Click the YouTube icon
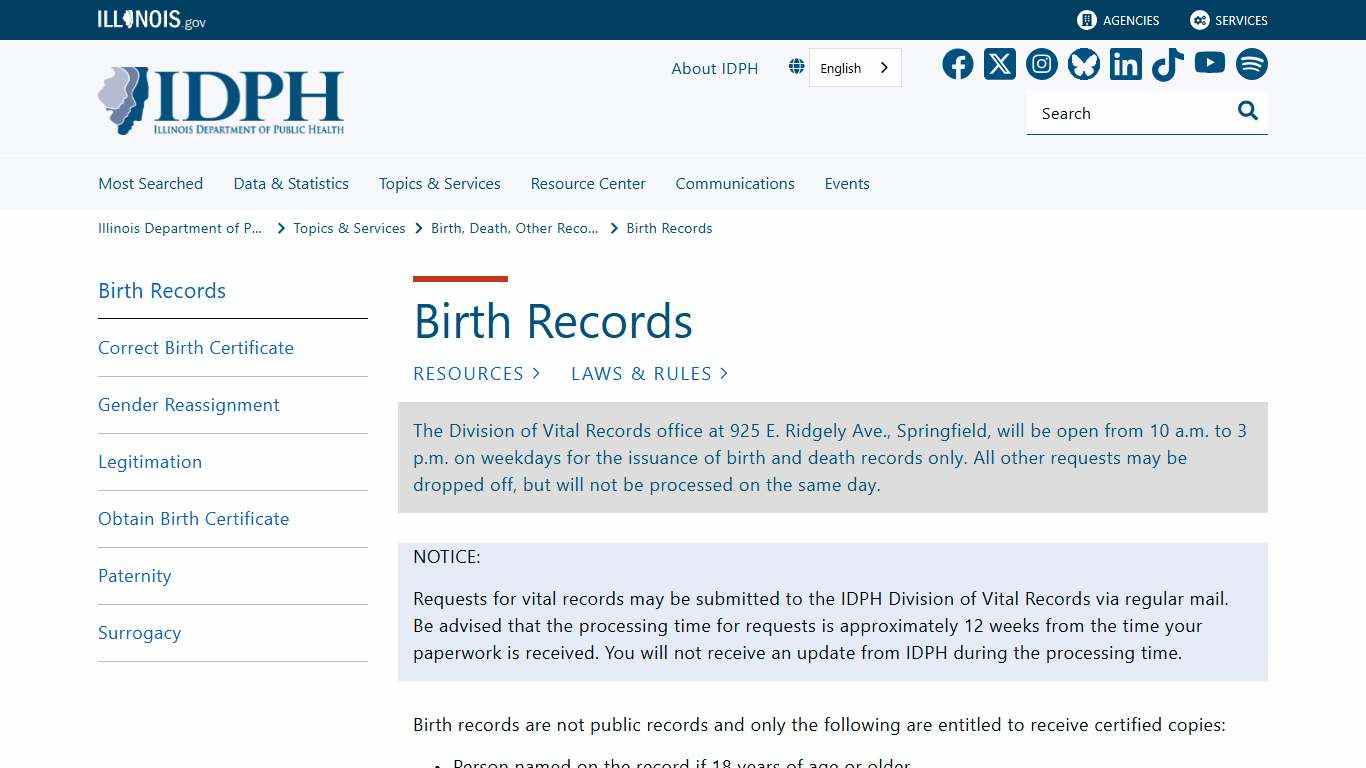This screenshot has width=1366, height=768. (1209, 64)
